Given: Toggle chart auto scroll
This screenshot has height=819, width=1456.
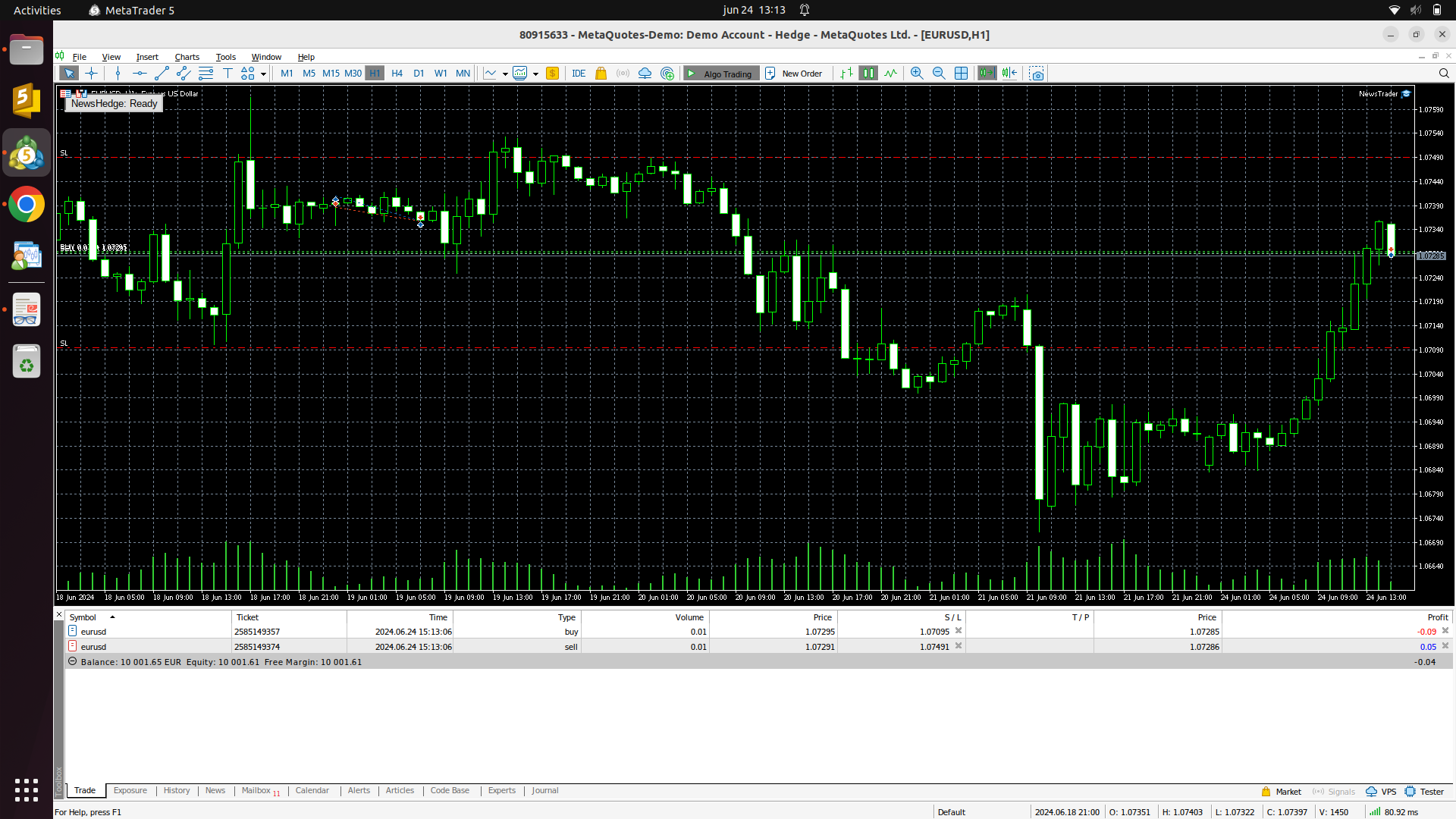Looking at the screenshot, I should [987, 74].
